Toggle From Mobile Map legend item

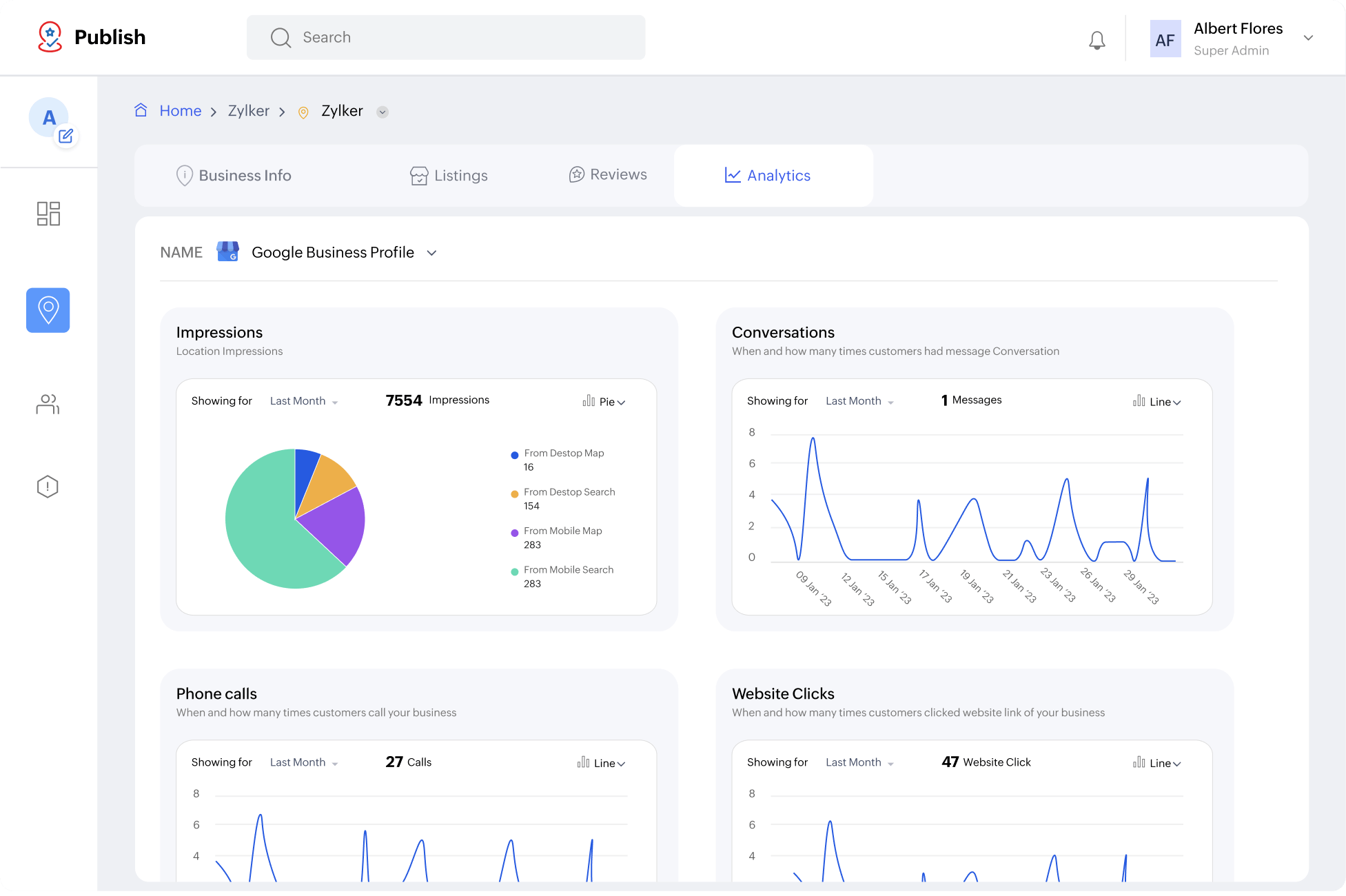tap(556, 538)
